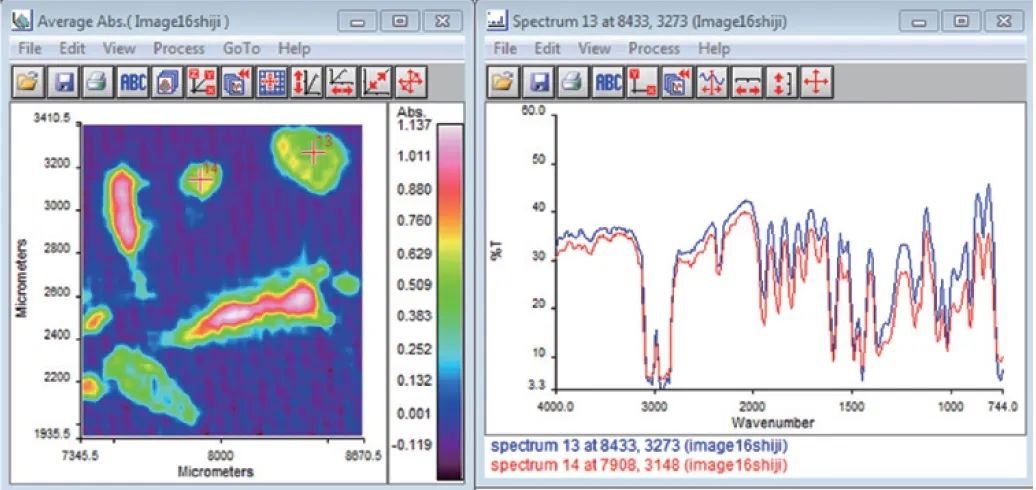Screen dimensions: 1036x490
Task: Save the spectrum with the floppy disk icon
Action: pos(538,82)
